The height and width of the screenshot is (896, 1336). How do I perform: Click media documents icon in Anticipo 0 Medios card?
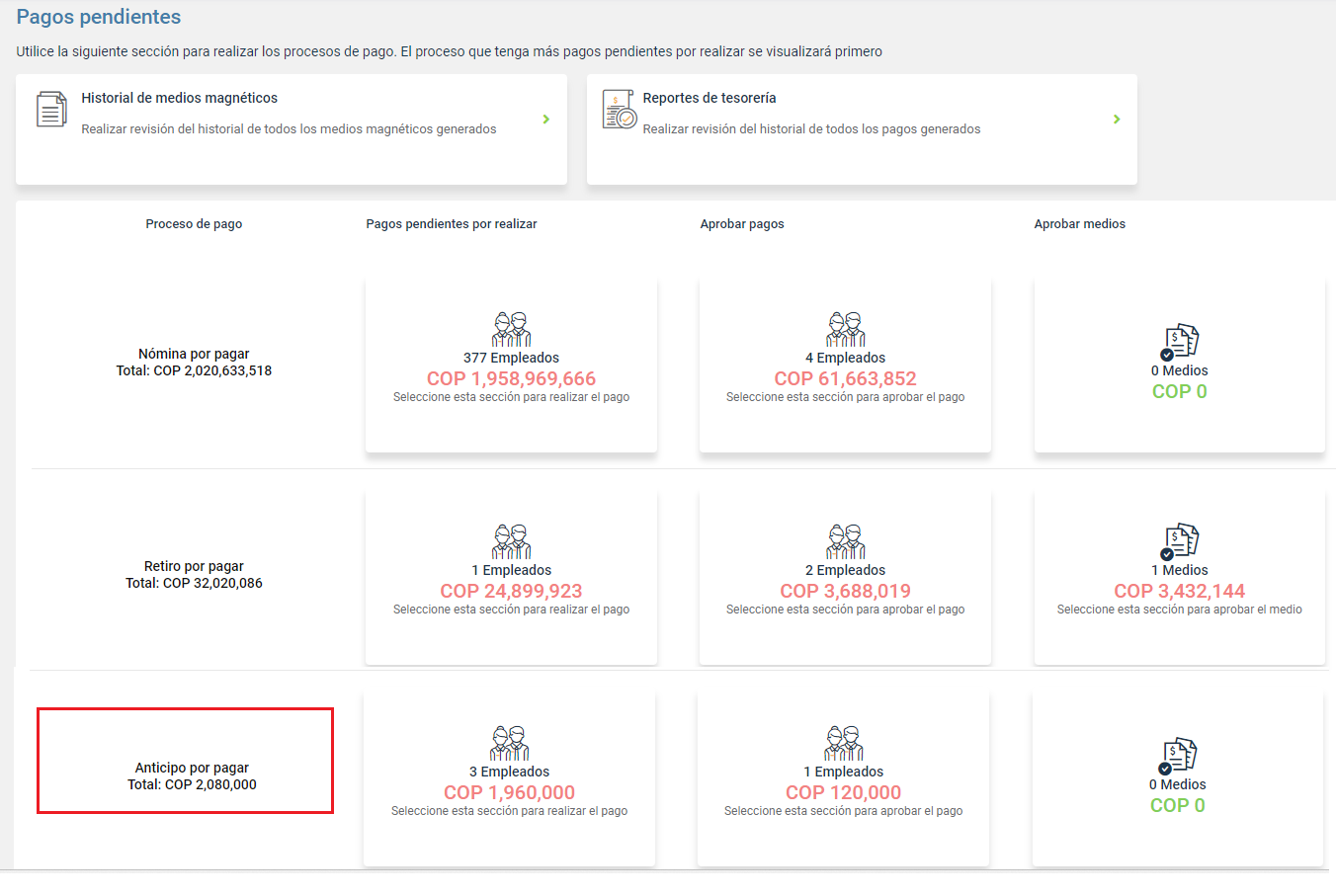coord(1177,756)
